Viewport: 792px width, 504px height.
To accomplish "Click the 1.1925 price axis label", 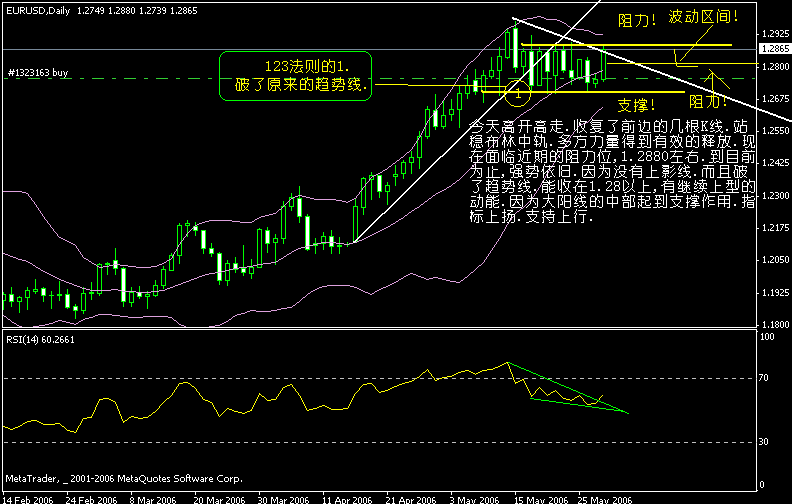I will point(775,292).
